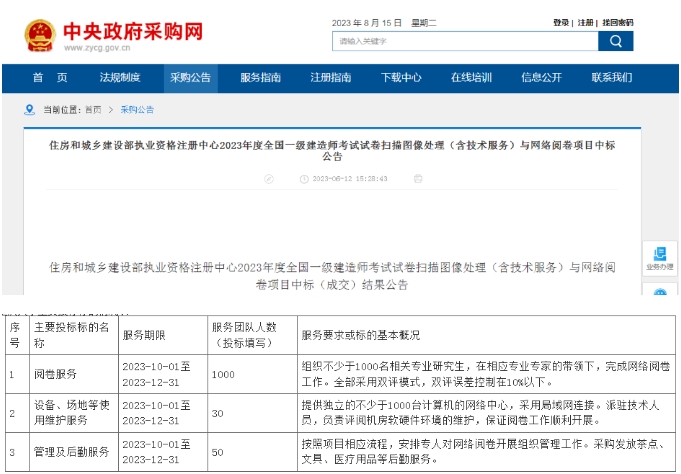Click the 中标（成交）结果公告 body heading

[332, 276]
